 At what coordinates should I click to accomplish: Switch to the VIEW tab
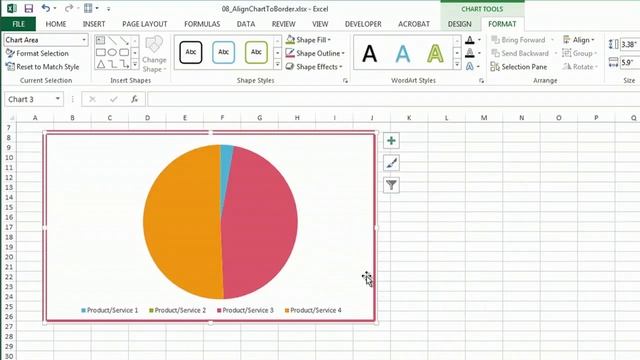320,24
